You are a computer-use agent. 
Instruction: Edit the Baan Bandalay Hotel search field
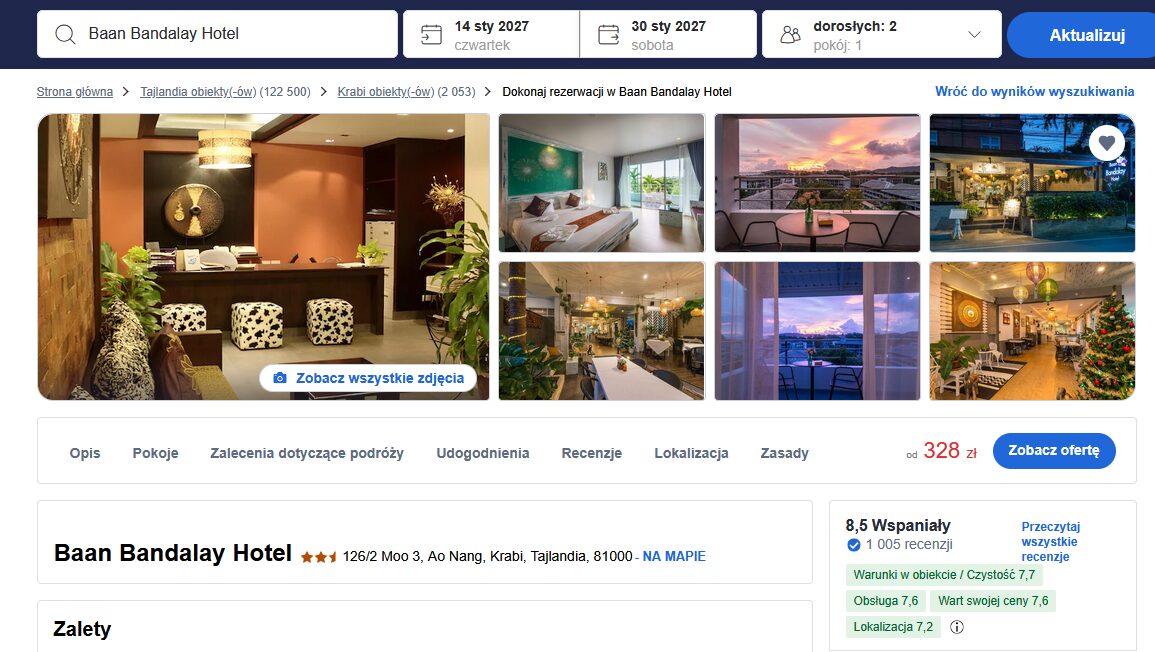[217, 34]
